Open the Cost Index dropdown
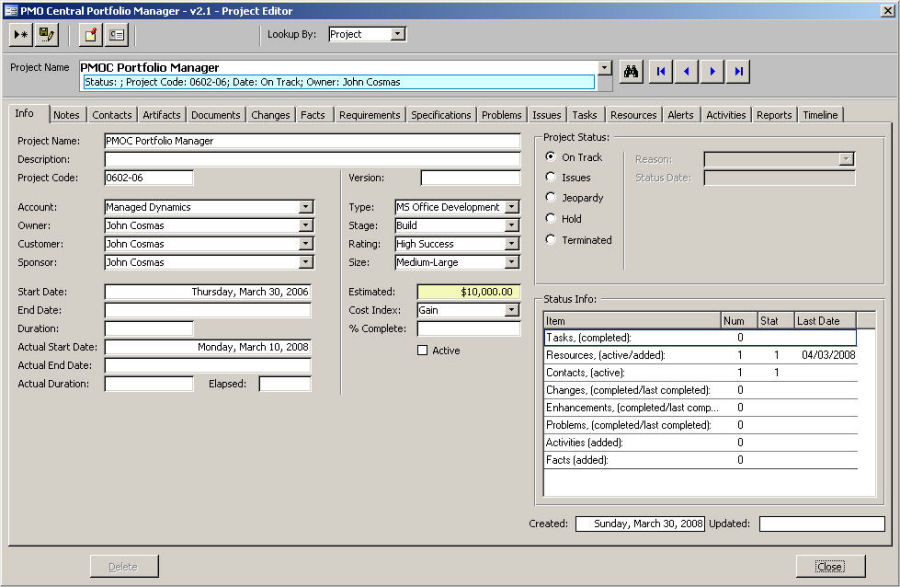Screen dimensions: 900x587 coord(512,310)
